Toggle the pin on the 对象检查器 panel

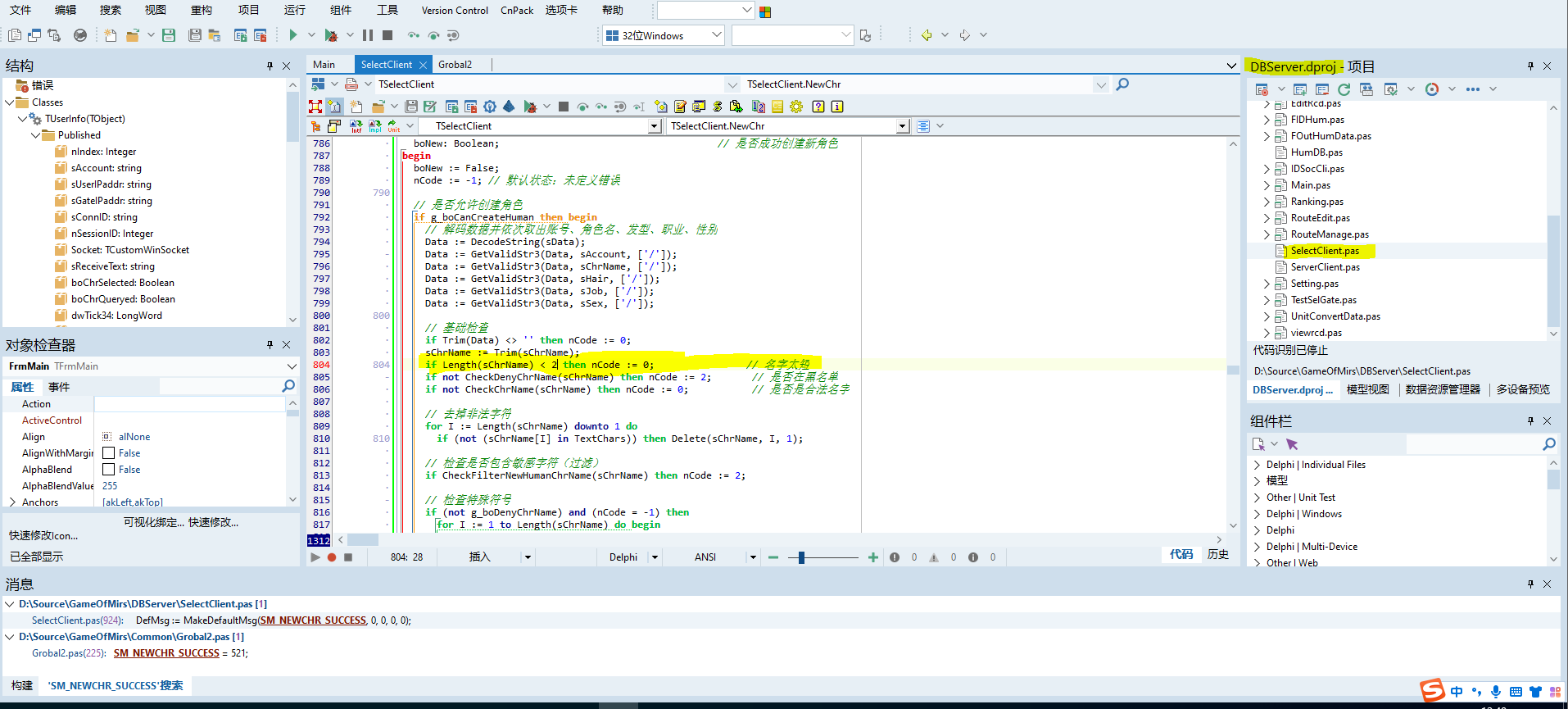coord(270,345)
